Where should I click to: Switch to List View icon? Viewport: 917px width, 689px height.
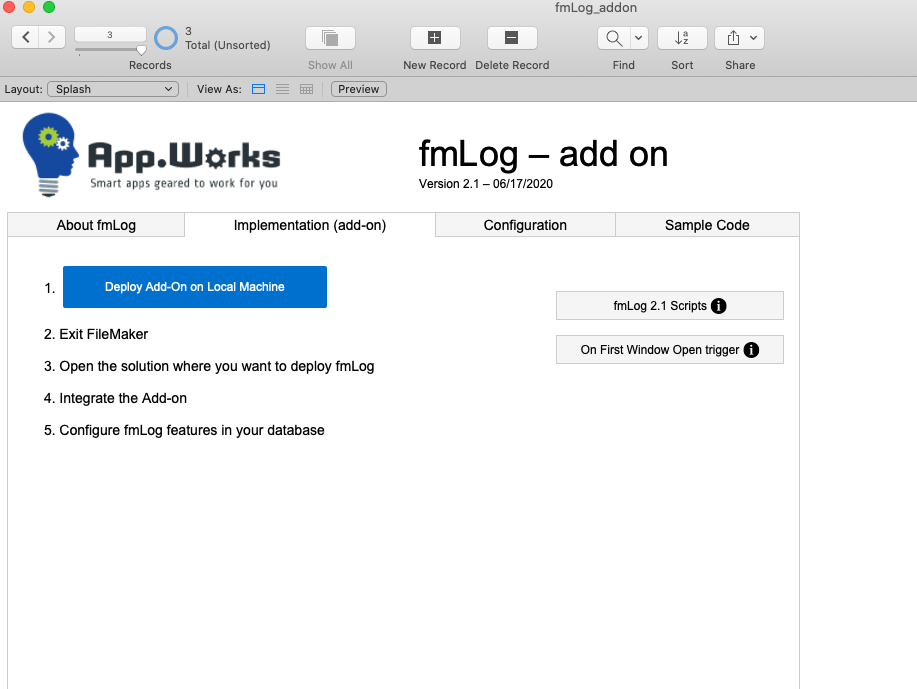(x=282, y=89)
